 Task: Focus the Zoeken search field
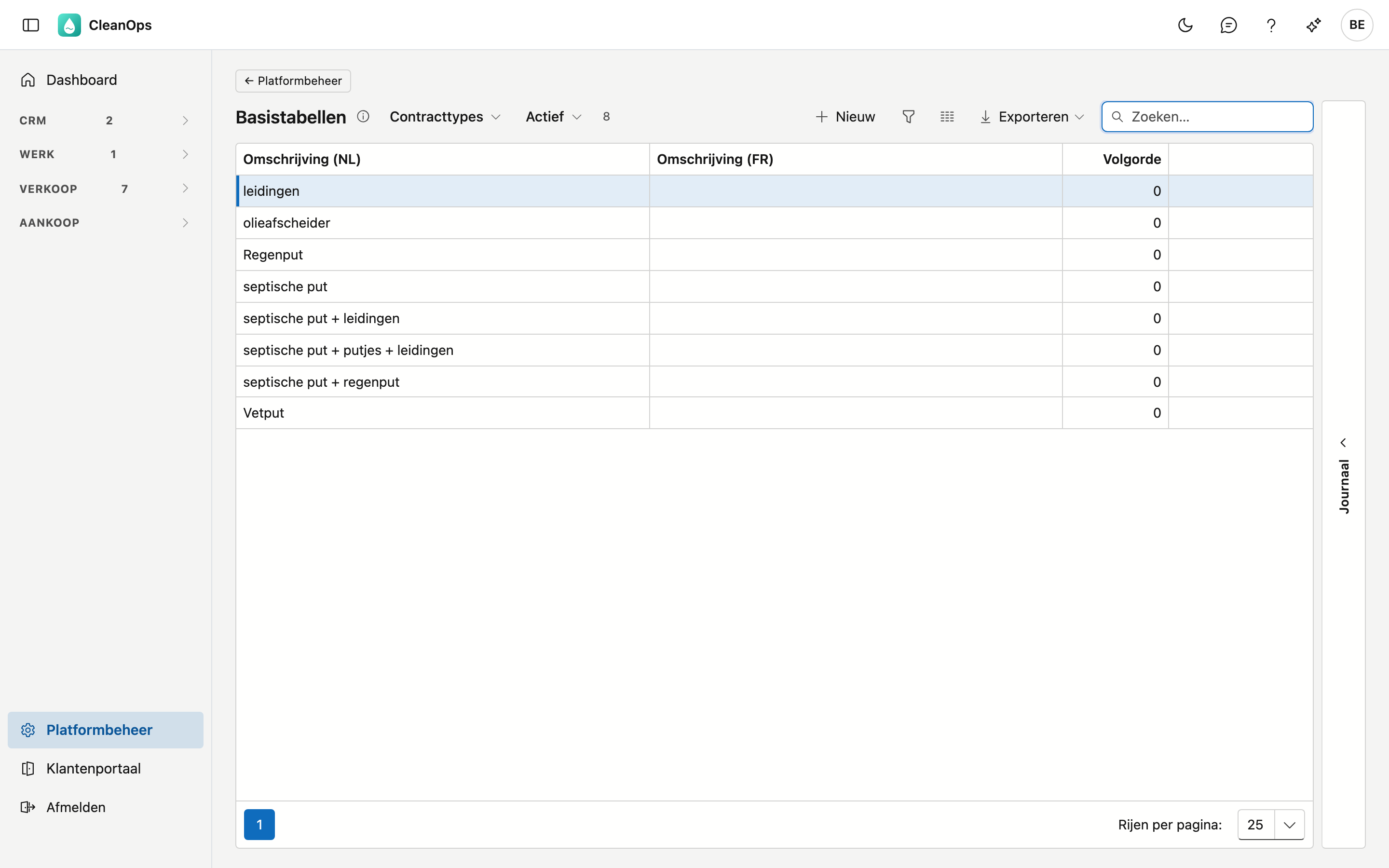point(1208,117)
